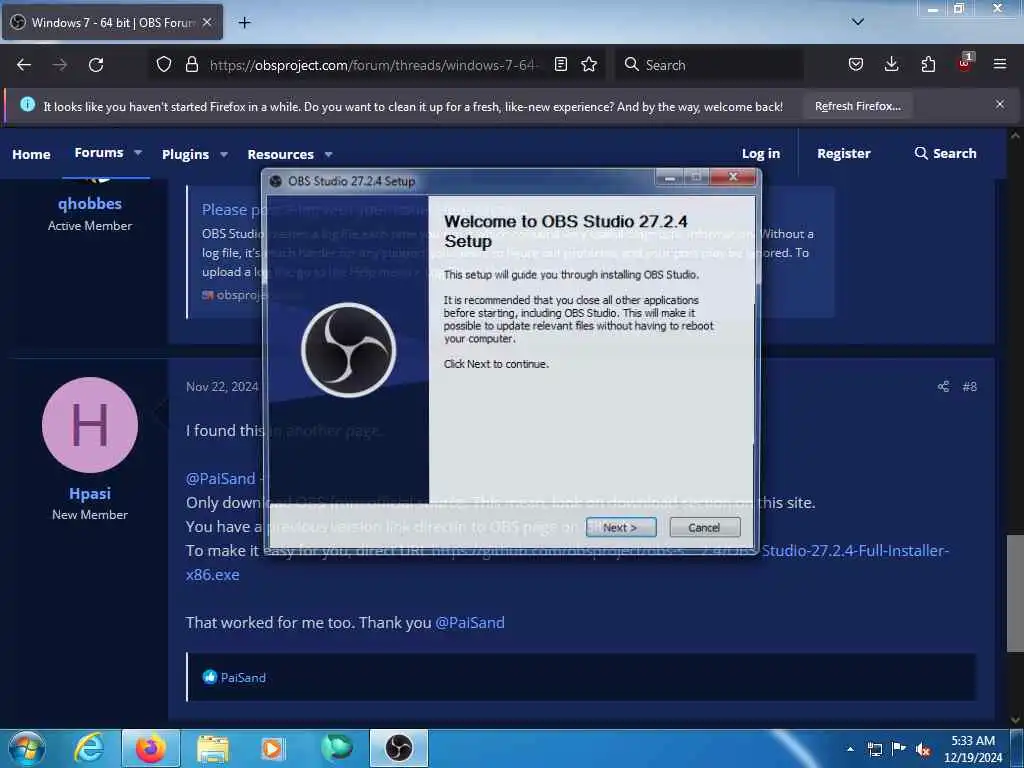Open the forum Search button
The height and width of the screenshot is (768, 1024).
point(945,153)
